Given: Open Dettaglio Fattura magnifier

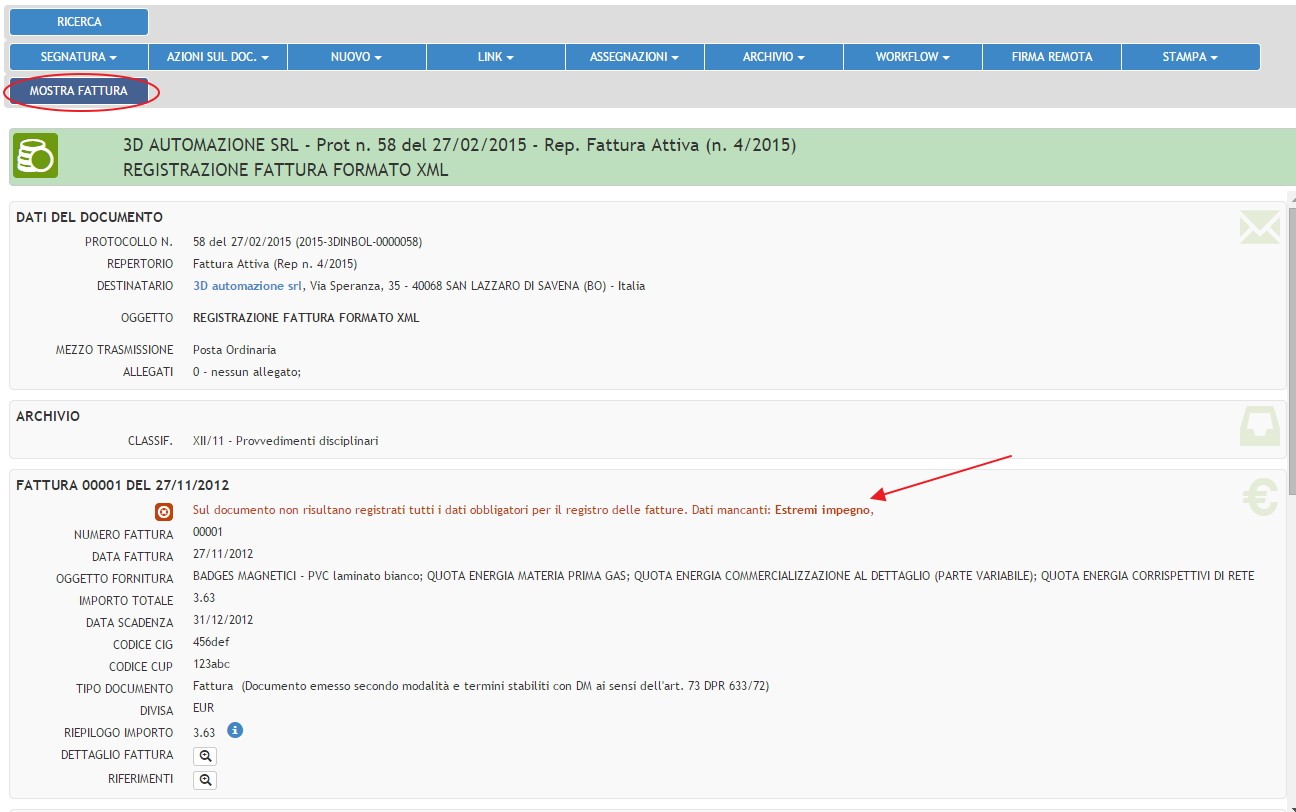Looking at the screenshot, I should 205,756.
